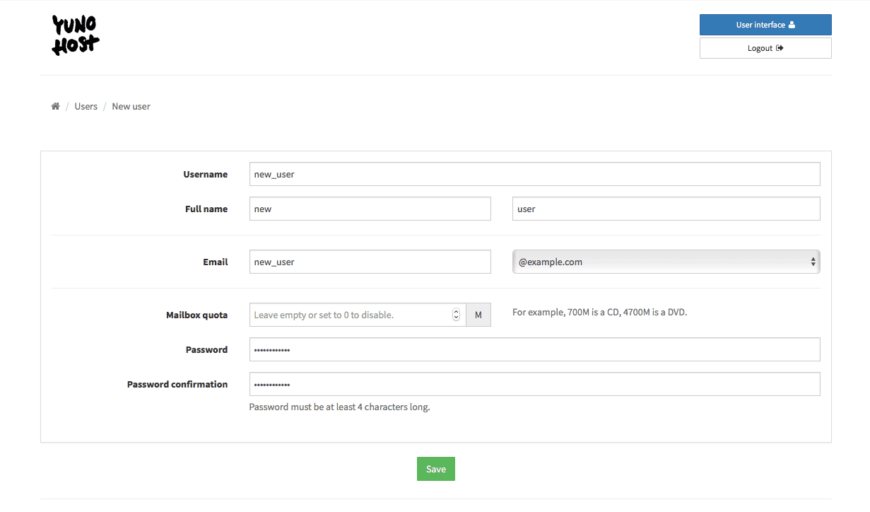
Task: Increase Mailbox quota with stepper up arrow
Action: [456, 311]
